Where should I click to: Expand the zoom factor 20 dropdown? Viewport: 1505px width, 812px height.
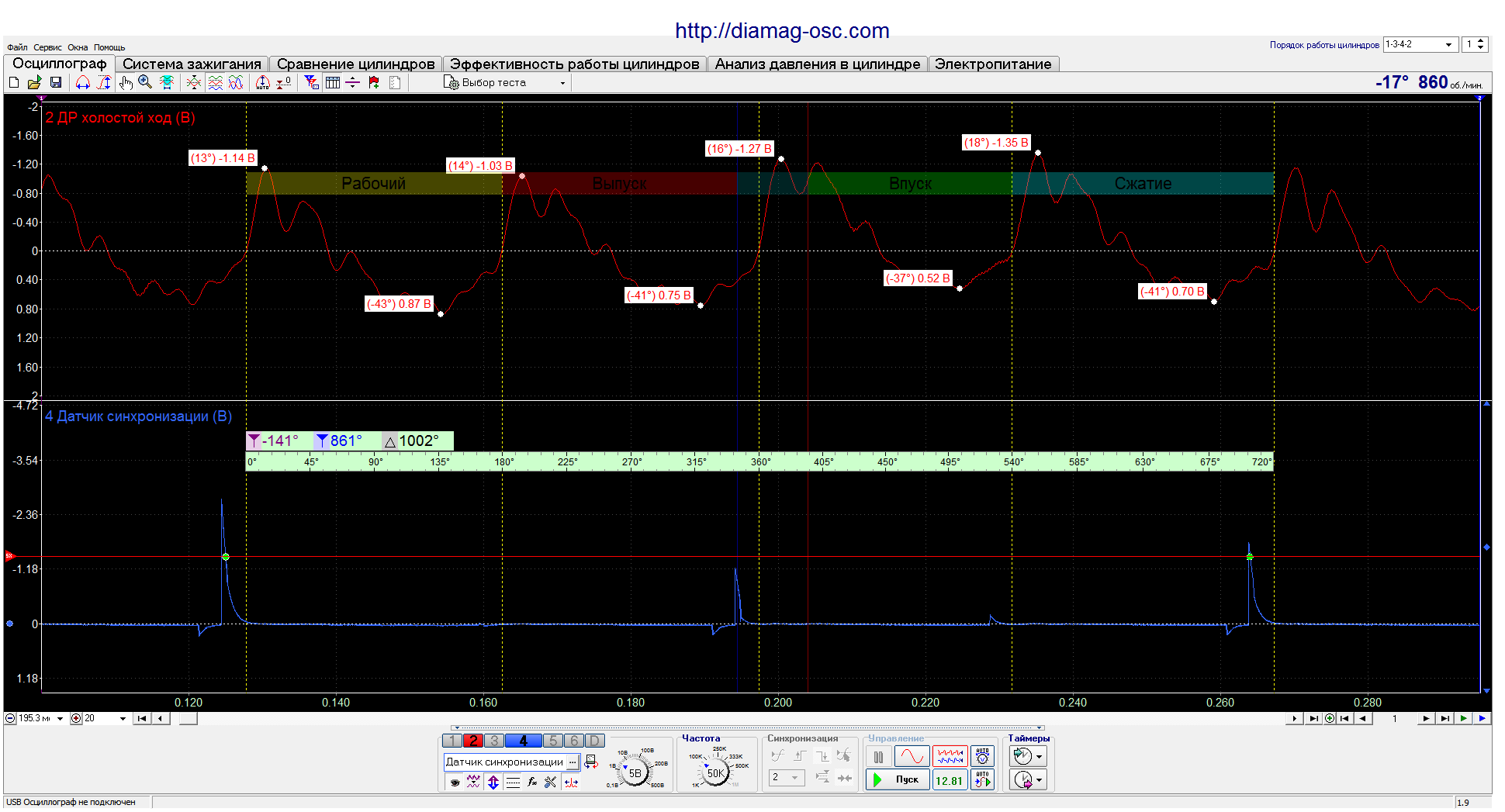(x=123, y=719)
